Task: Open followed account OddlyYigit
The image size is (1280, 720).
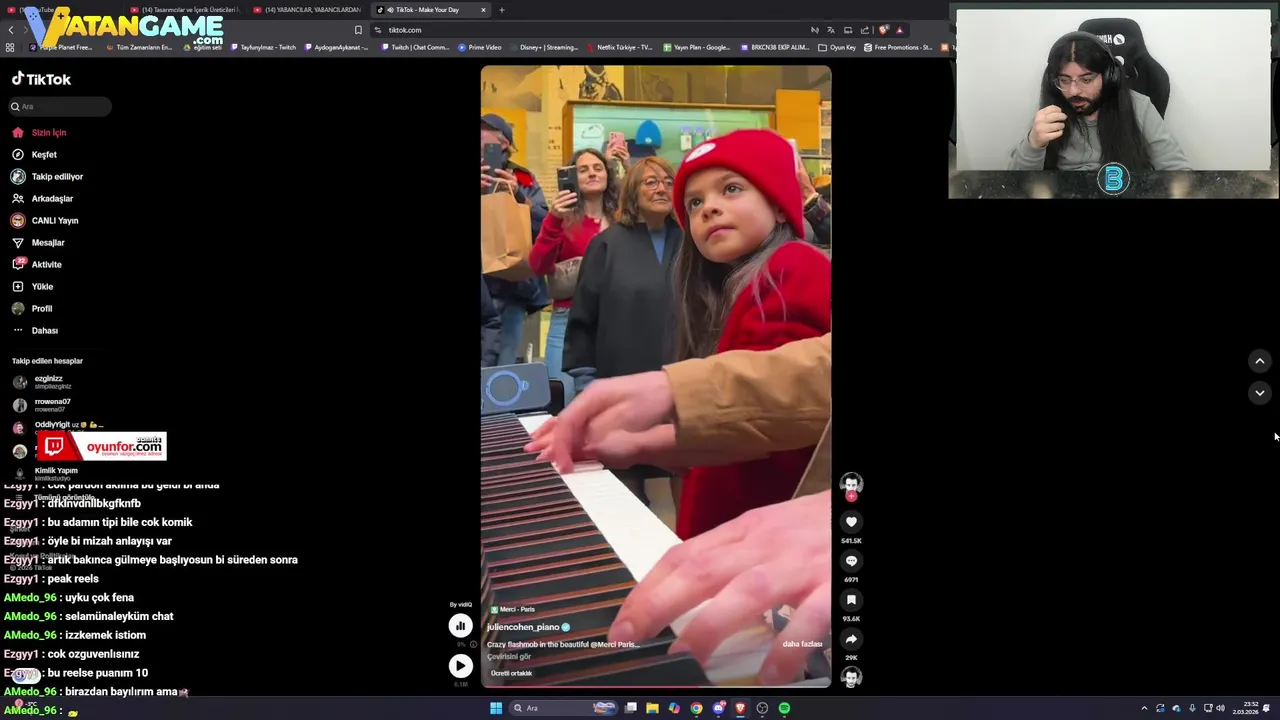Action: (58, 426)
